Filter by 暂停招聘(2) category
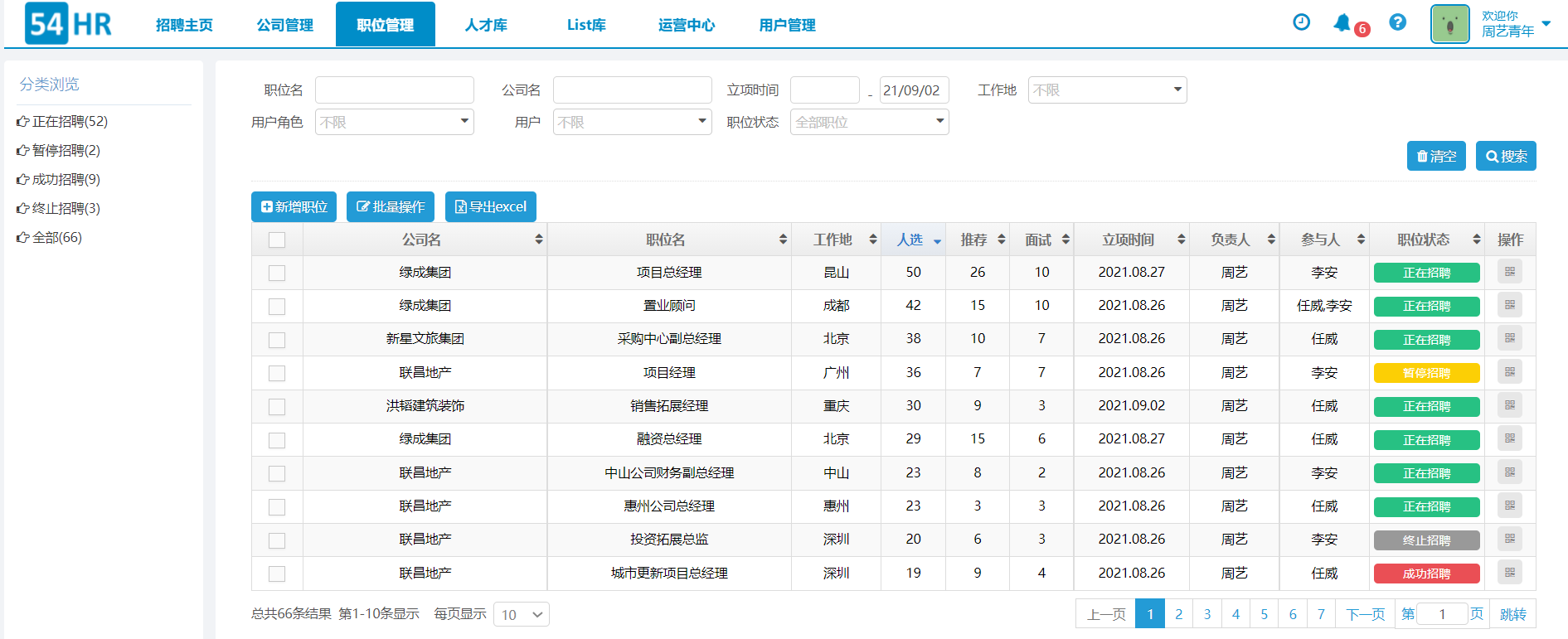The width and height of the screenshot is (1568, 639). point(58,150)
